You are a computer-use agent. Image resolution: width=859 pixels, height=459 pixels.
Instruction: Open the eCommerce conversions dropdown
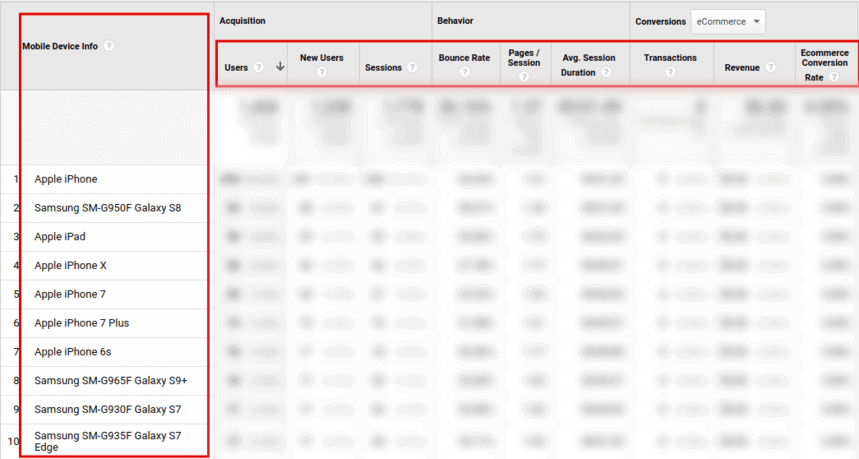pos(728,21)
